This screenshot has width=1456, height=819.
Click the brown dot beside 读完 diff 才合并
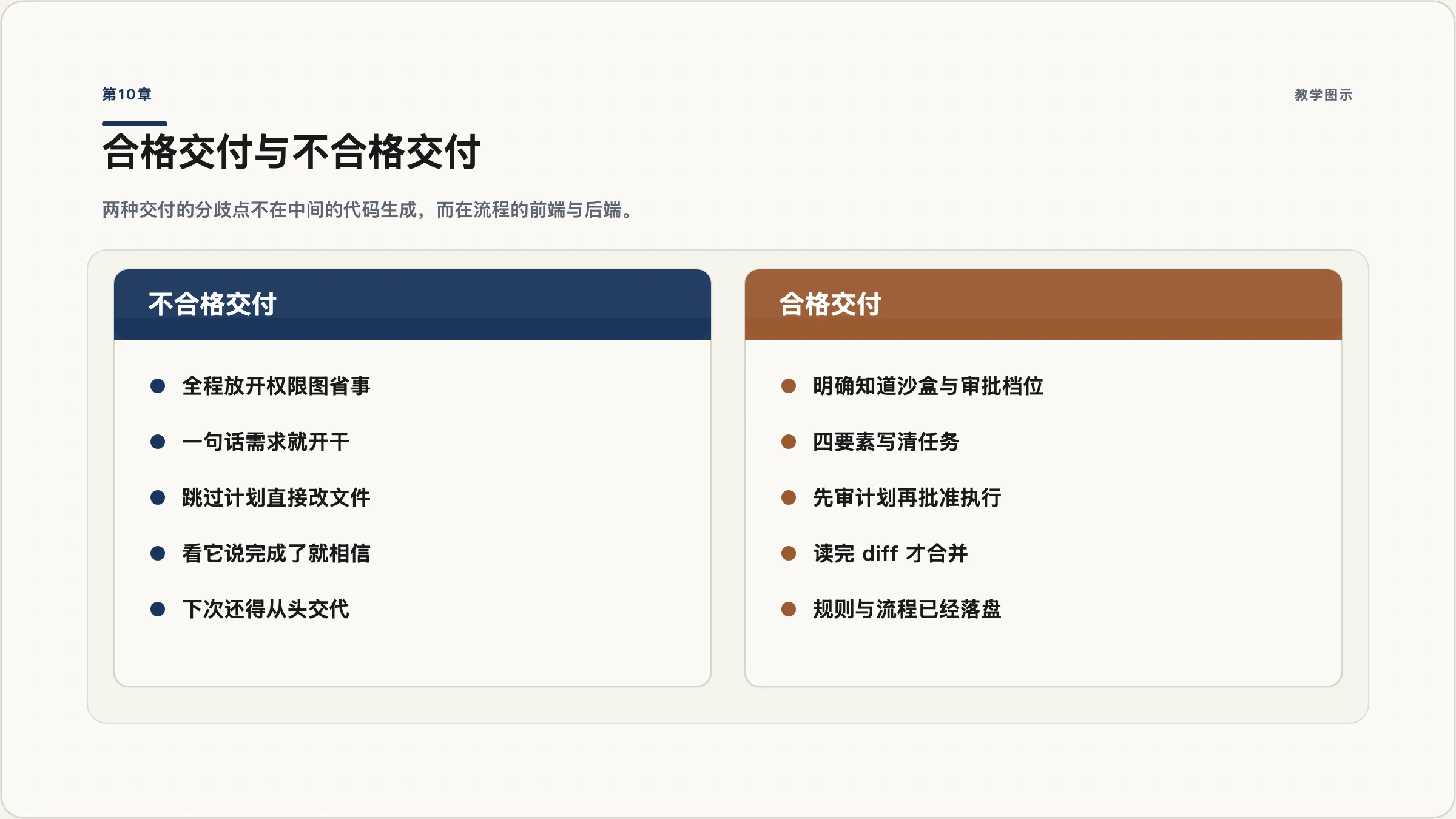789,553
